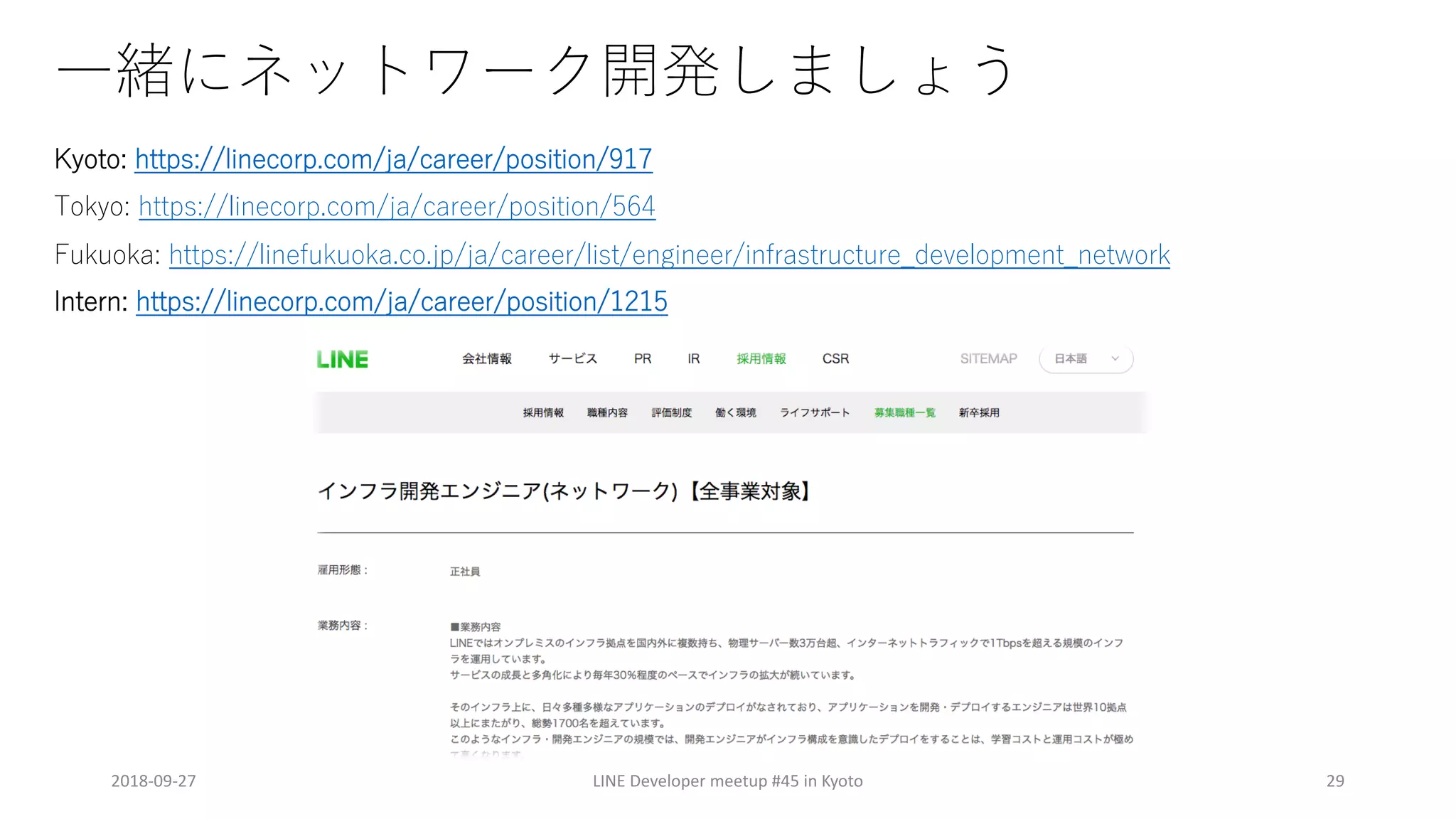
Task: Select the green 採用情報 top menu
Action: click(761, 359)
